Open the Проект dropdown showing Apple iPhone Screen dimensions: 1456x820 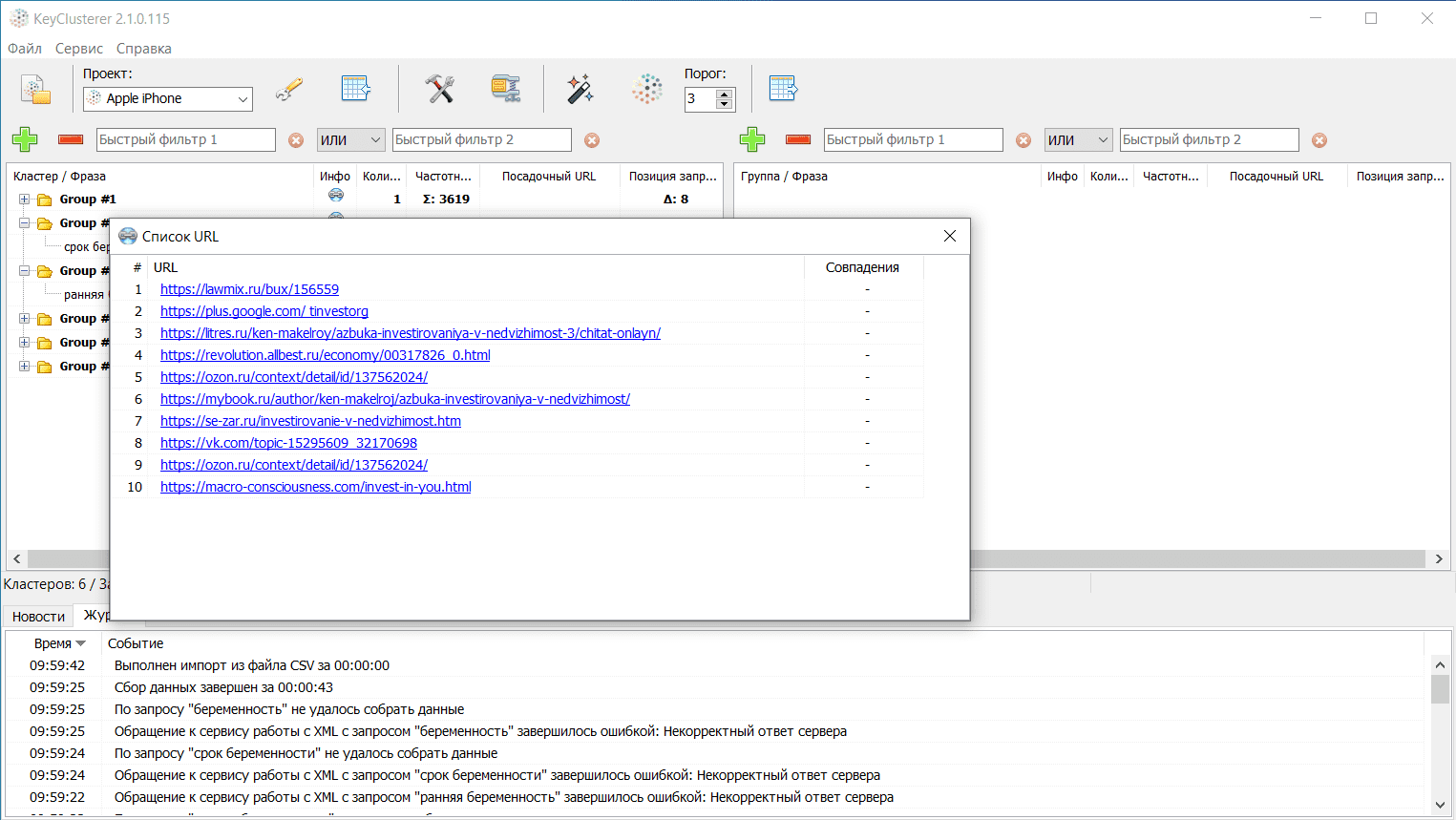tap(168, 98)
